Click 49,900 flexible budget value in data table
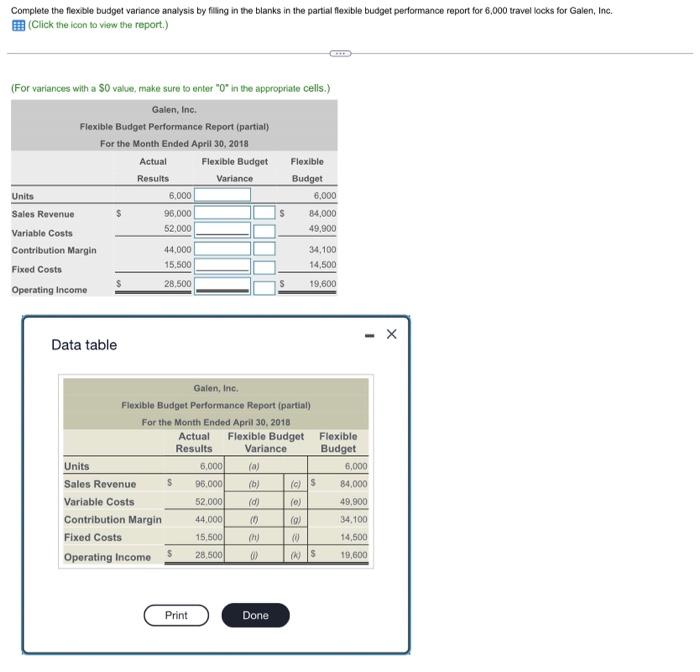The height and width of the screenshot is (672, 700). (x=354, y=501)
